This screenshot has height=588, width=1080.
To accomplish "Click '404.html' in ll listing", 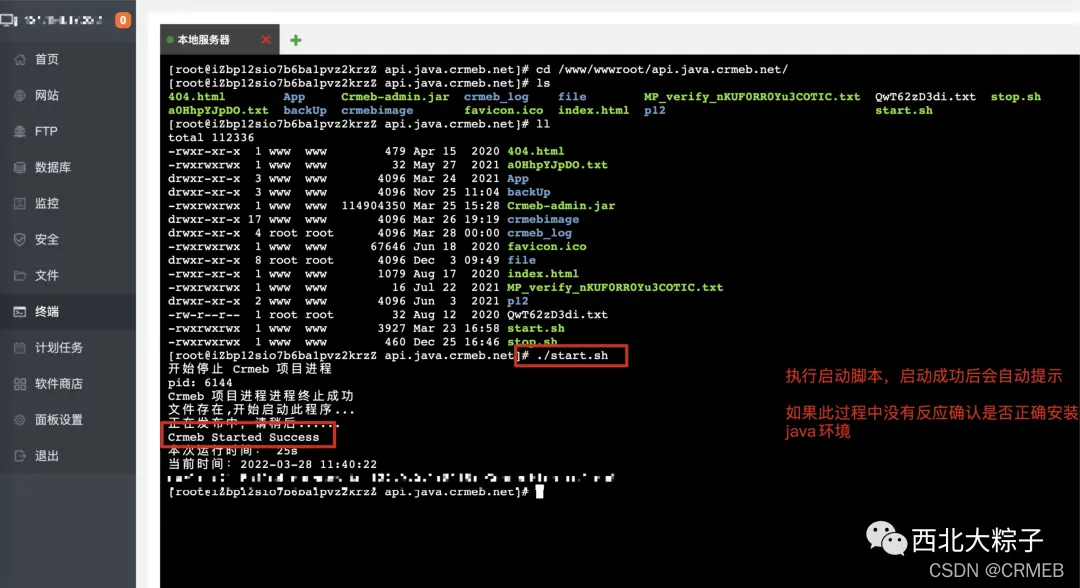I will click(536, 151).
